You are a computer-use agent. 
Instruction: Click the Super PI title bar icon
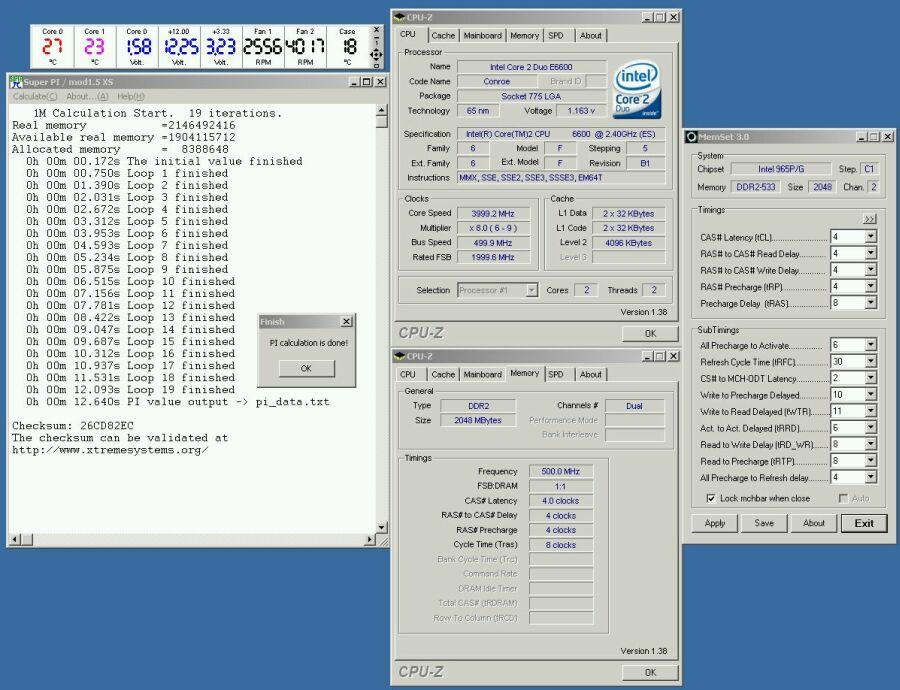pyautogui.click(x=16, y=82)
